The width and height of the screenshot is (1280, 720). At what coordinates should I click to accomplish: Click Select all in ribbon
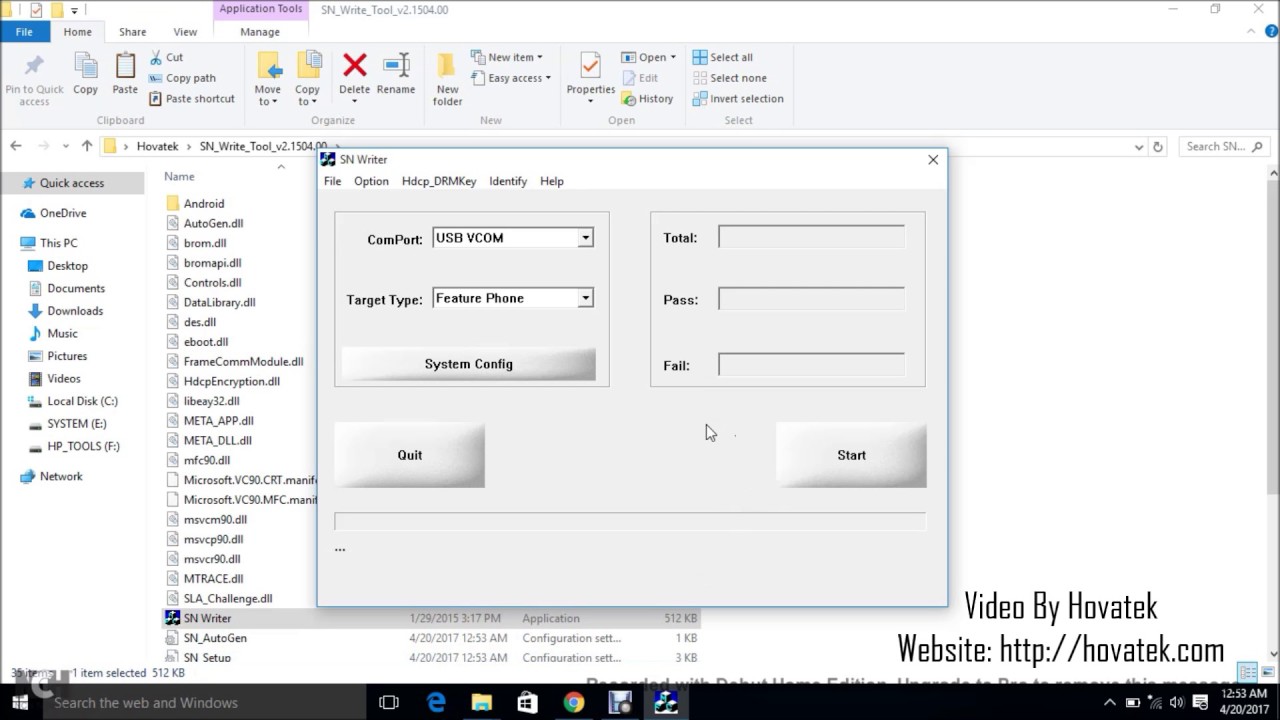coord(723,57)
